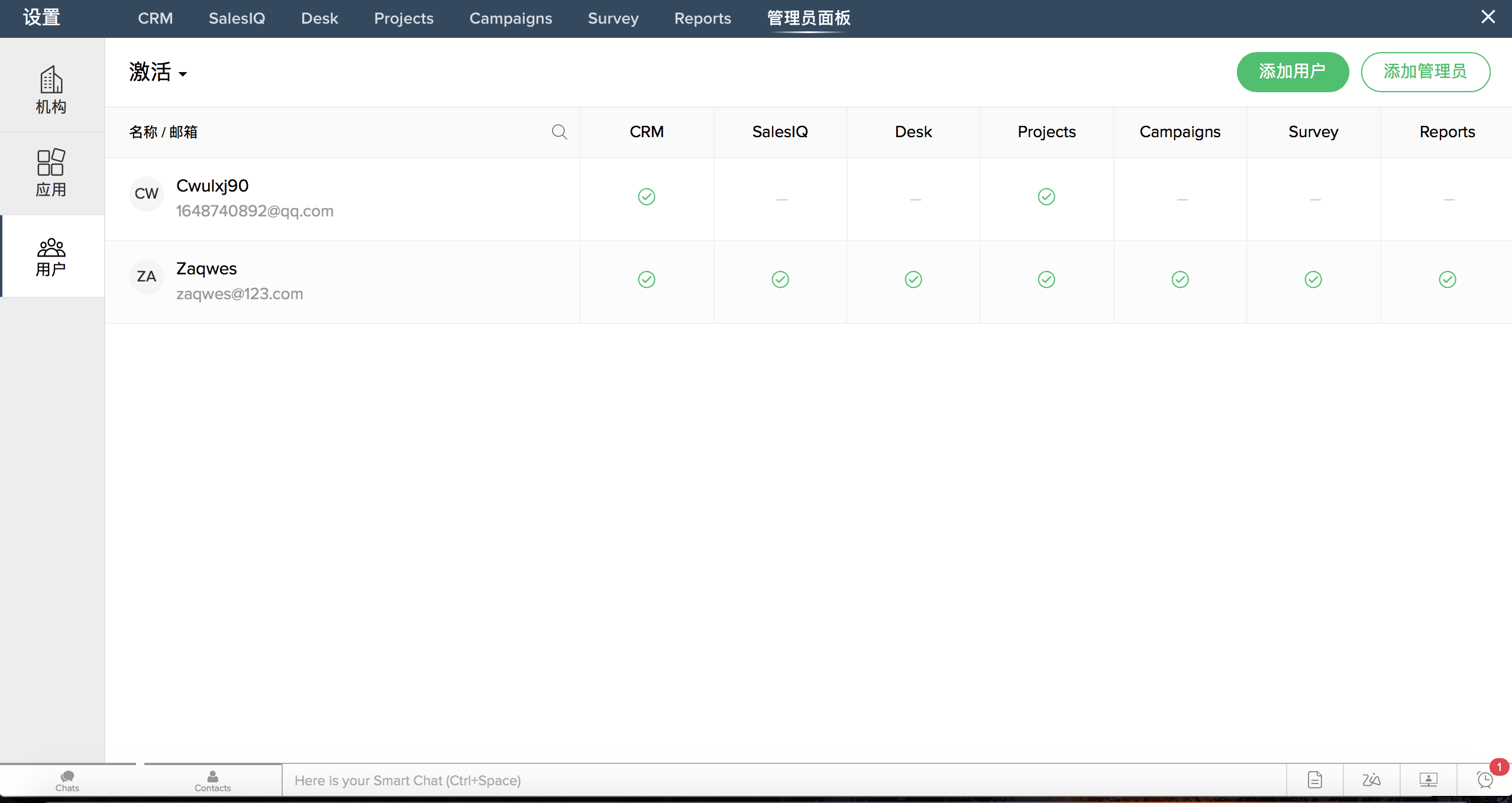1512x803 pixels.
Task: Open the clock reminders icon with badge
Action: 1485,779
